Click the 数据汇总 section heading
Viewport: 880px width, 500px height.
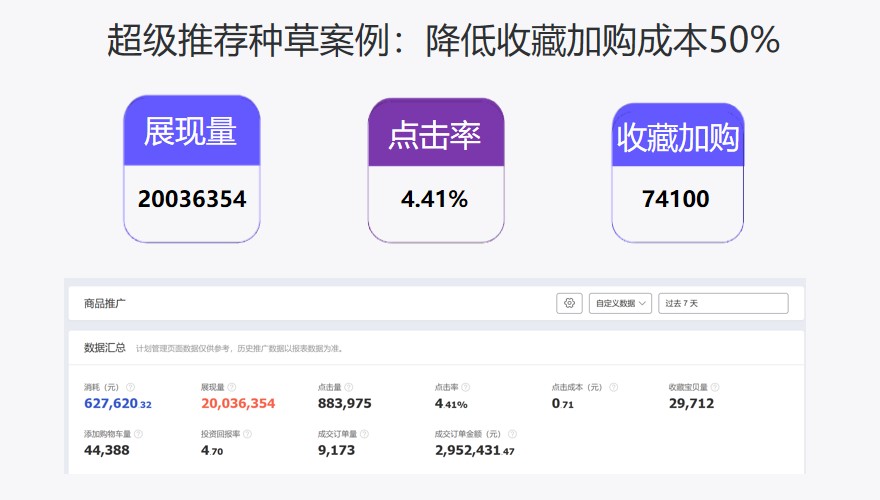104,348
